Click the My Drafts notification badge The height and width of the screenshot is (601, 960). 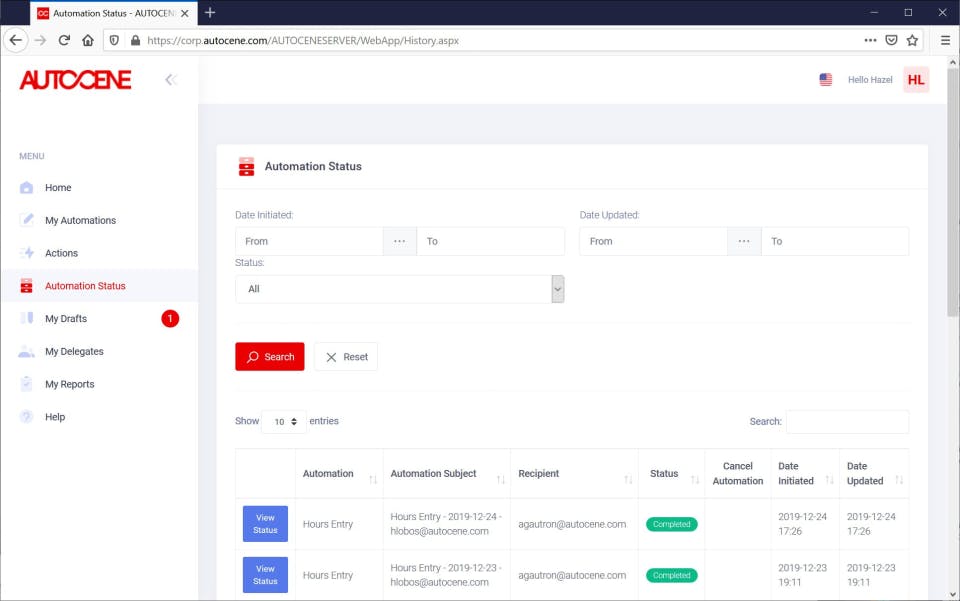[170, 319]
